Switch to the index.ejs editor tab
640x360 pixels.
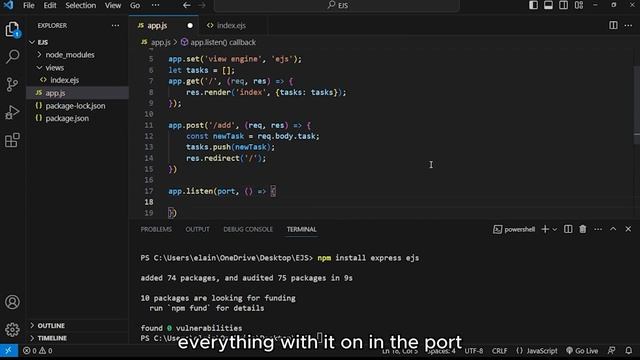(231, 25)
